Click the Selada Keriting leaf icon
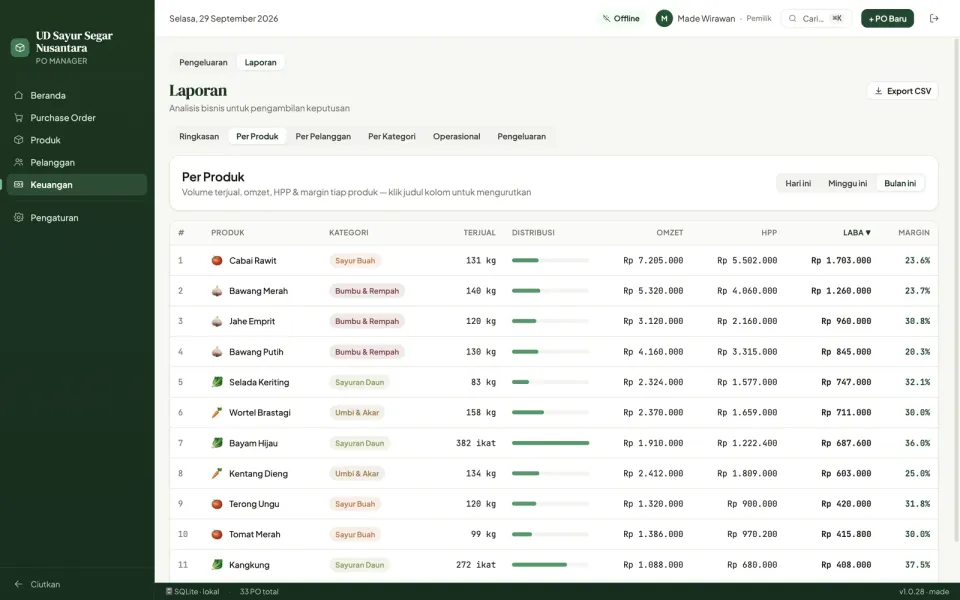Screen dimensions: 960x600 click(x=217, y=382)
